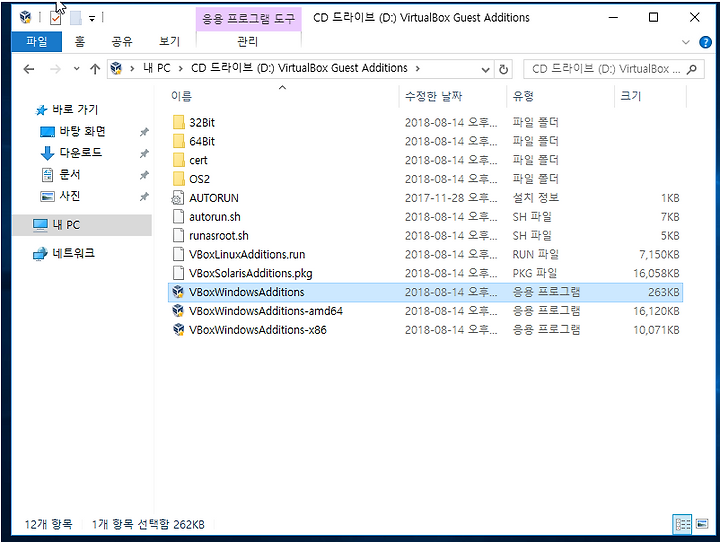Go up one folder level
This screenshot has width=720, height=542.
(x=95, y=69)
